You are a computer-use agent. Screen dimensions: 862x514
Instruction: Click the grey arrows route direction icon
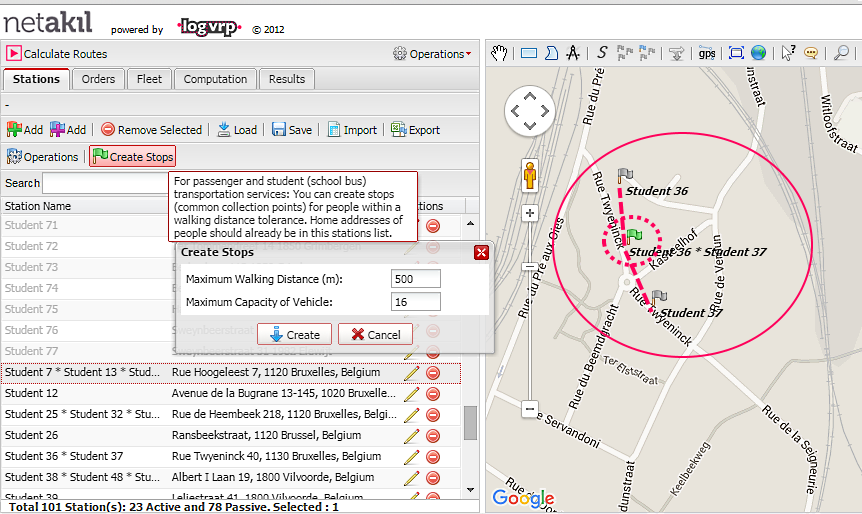click(x=677, y=53)
